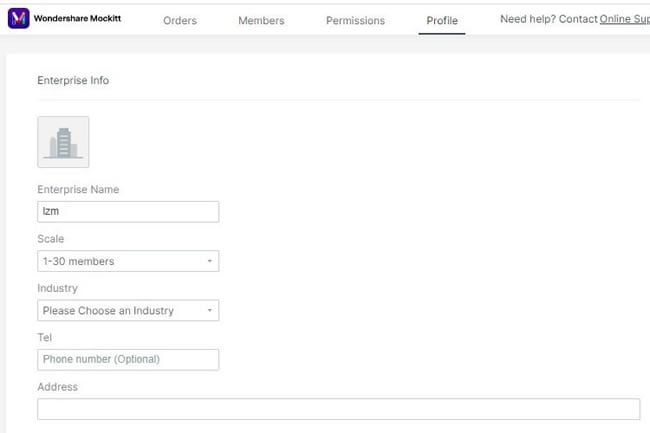Click the Enterprise Name label
Viewport: 650px width, 433px height.
point(78,189)
